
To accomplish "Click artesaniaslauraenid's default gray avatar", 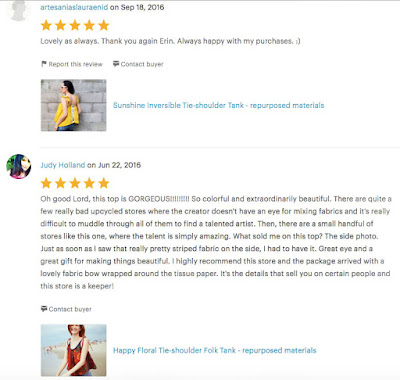I will point(19,11).
